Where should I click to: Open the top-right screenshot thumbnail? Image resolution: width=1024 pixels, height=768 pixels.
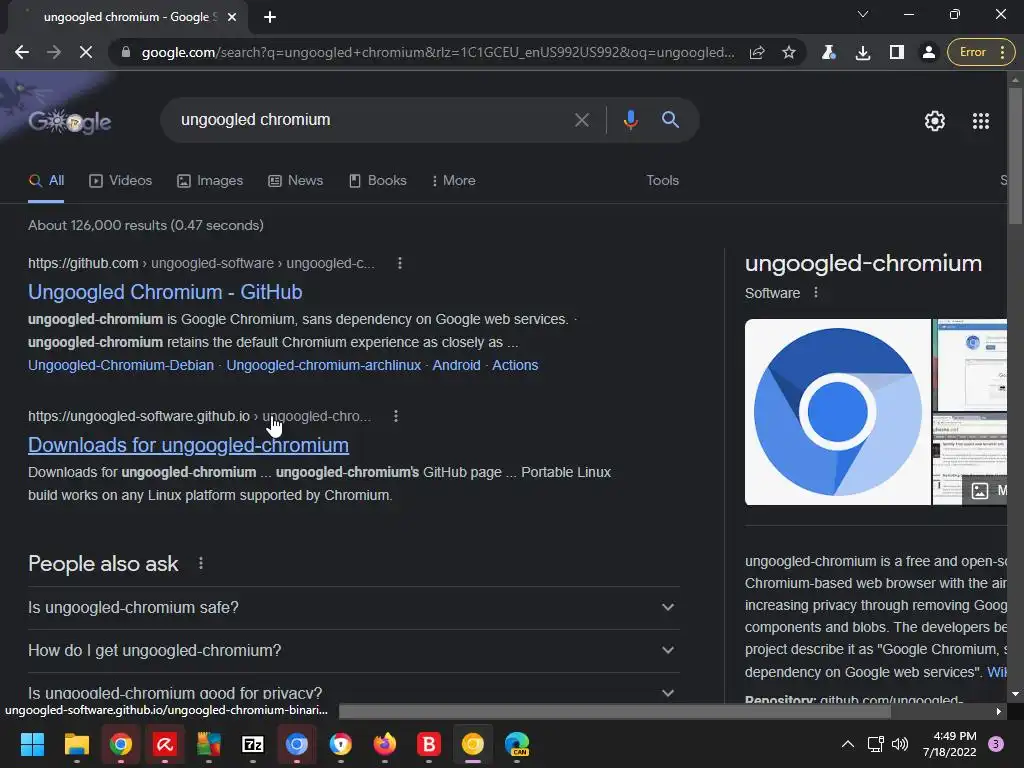[x=970, y=364]
